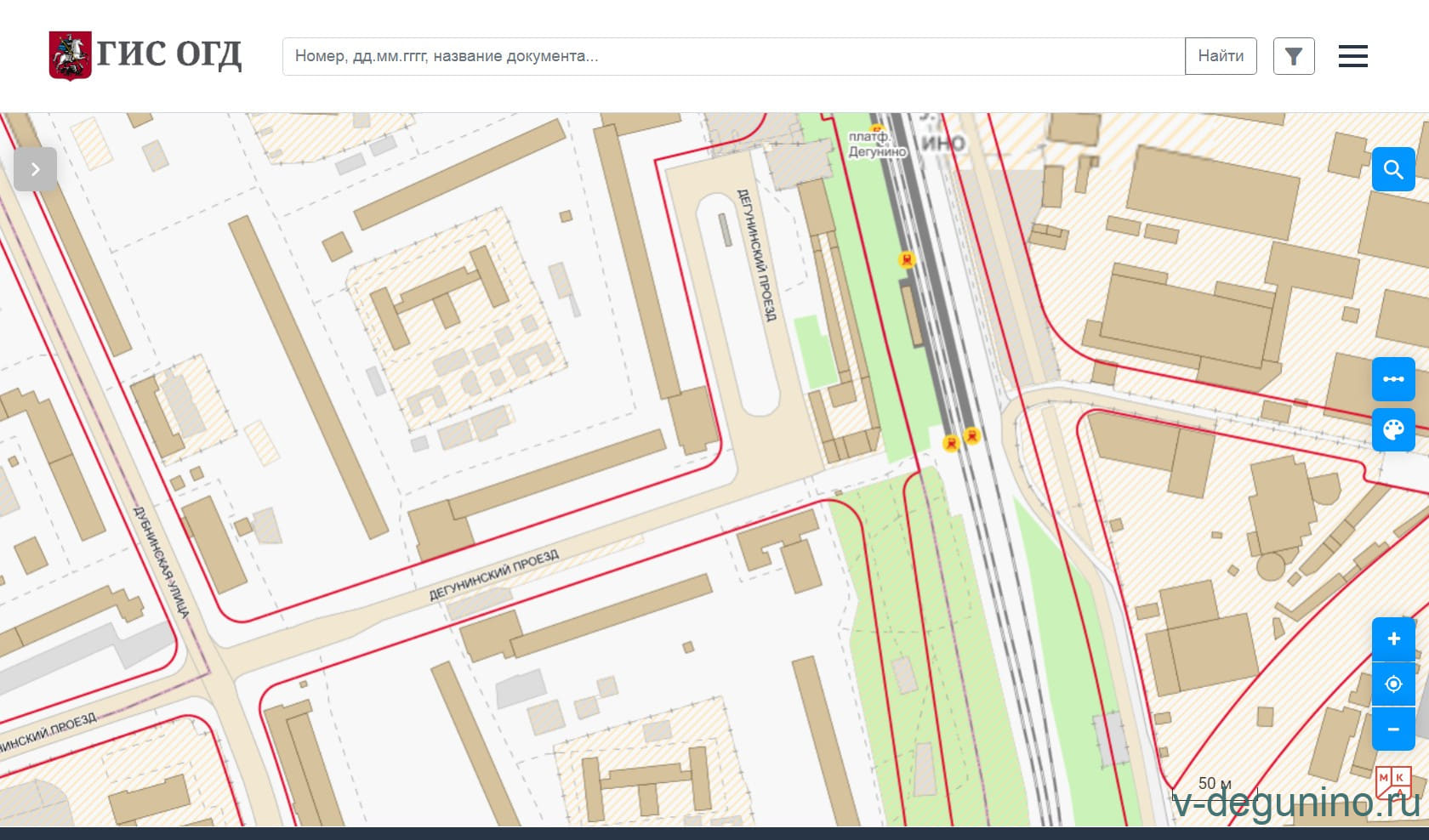Zoom out with the minus button

pos(1392,729)
